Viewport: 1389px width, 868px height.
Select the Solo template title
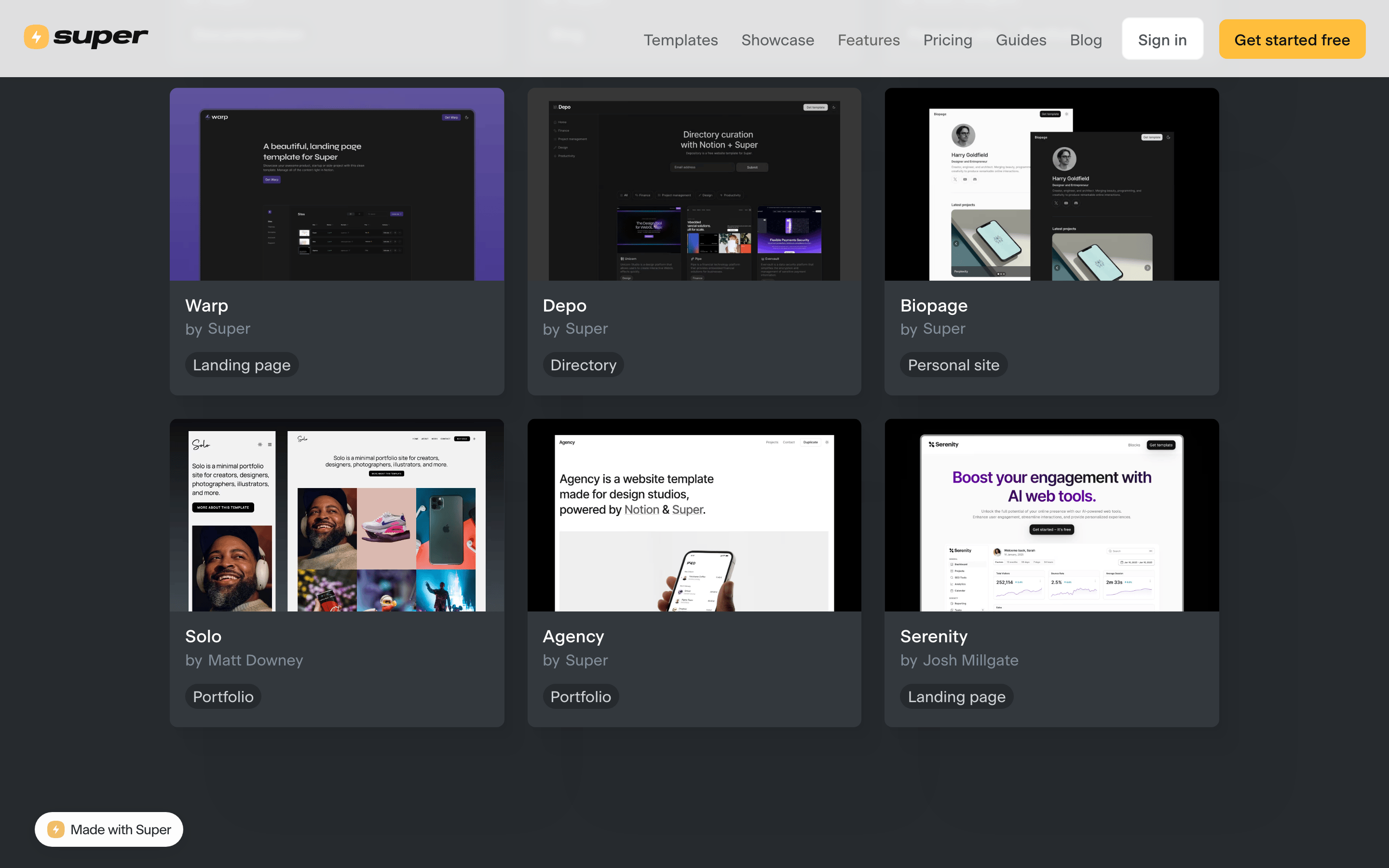click(x=203, y=636)
